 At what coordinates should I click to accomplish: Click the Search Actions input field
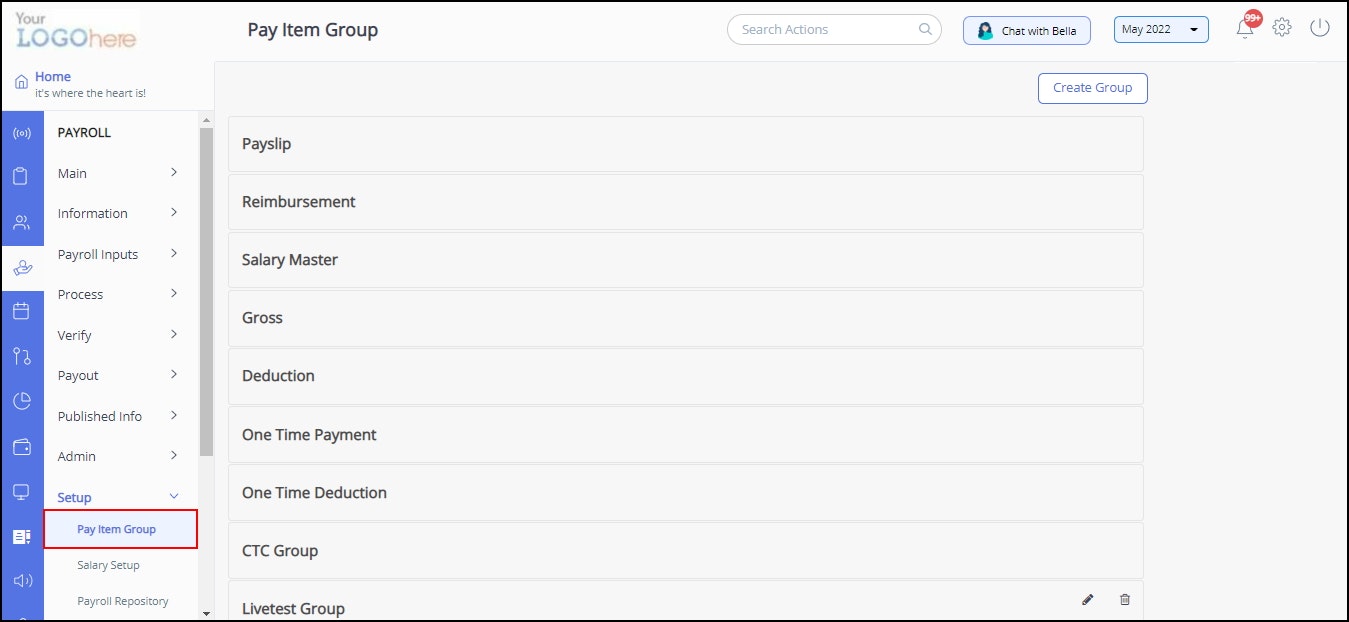point(834,29)
